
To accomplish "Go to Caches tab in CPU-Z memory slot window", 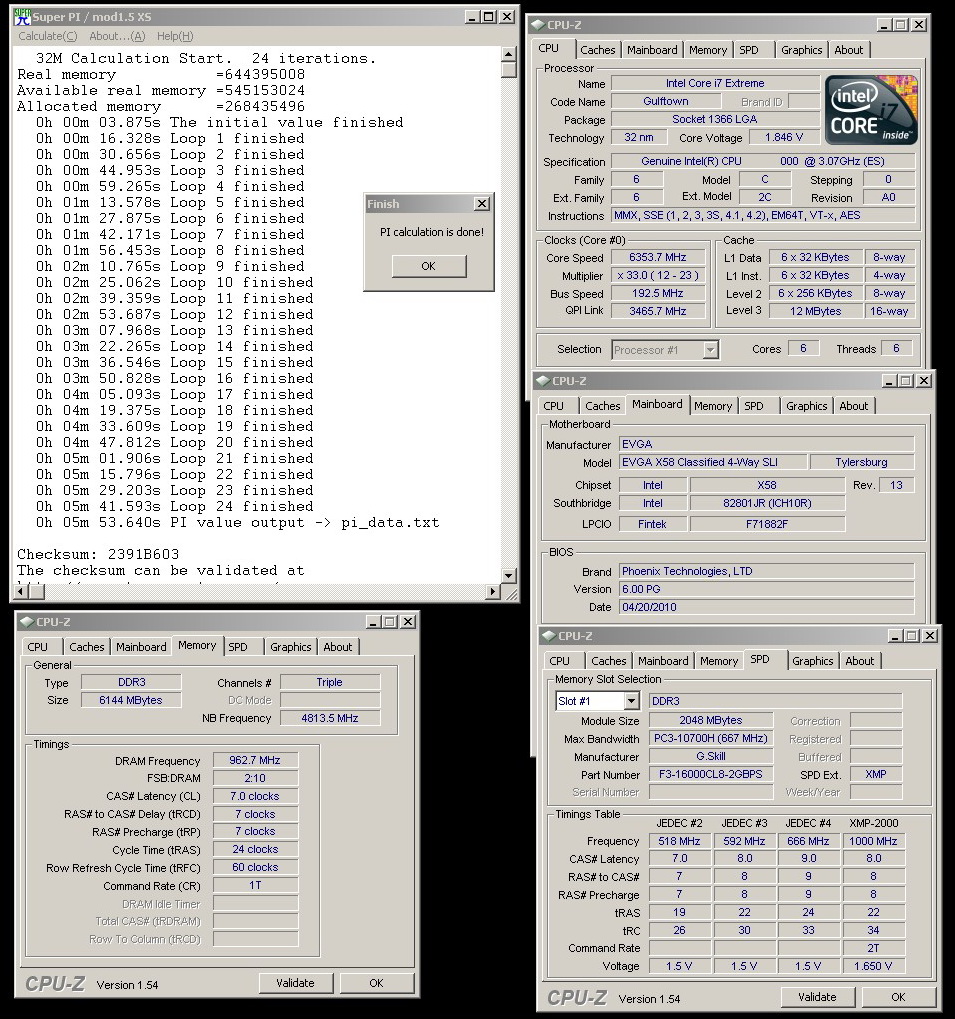I will [609, 661].
